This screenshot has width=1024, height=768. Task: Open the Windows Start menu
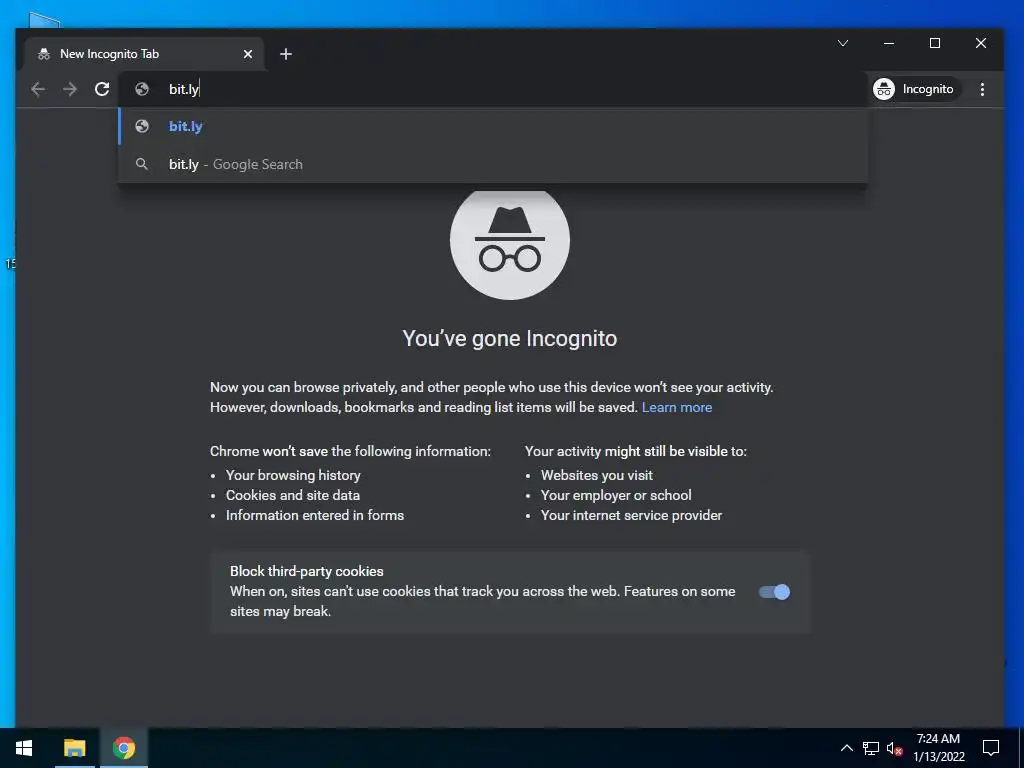click(x=24, y=748)
